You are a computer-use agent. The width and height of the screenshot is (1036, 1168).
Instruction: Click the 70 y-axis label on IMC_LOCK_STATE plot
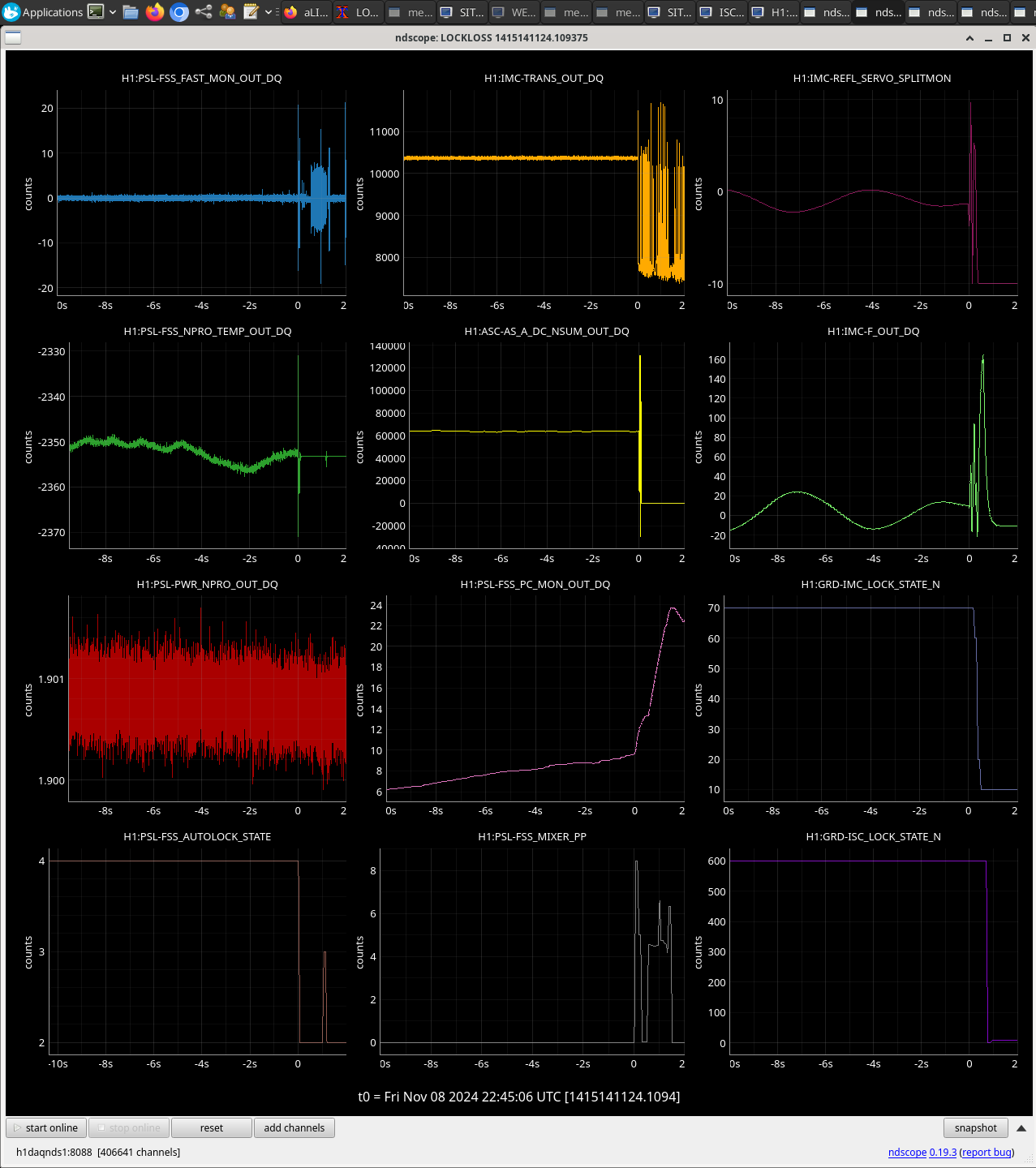coord(714,608)
